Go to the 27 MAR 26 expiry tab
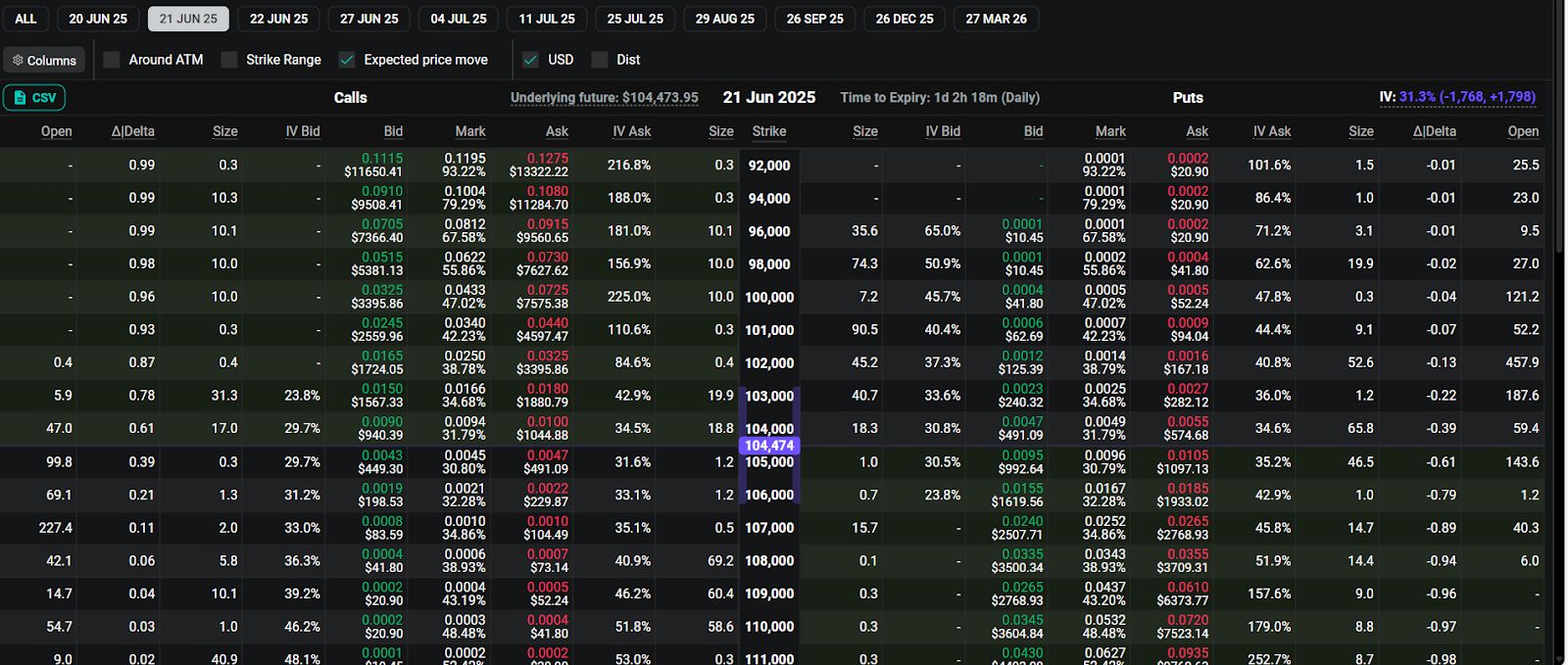The height and width of the screenshot is (665, 1568). pos(996,19)
